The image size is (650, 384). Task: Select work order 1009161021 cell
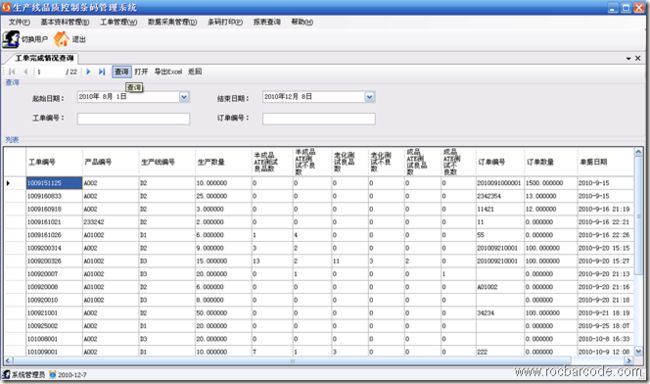tap(54, 222)
